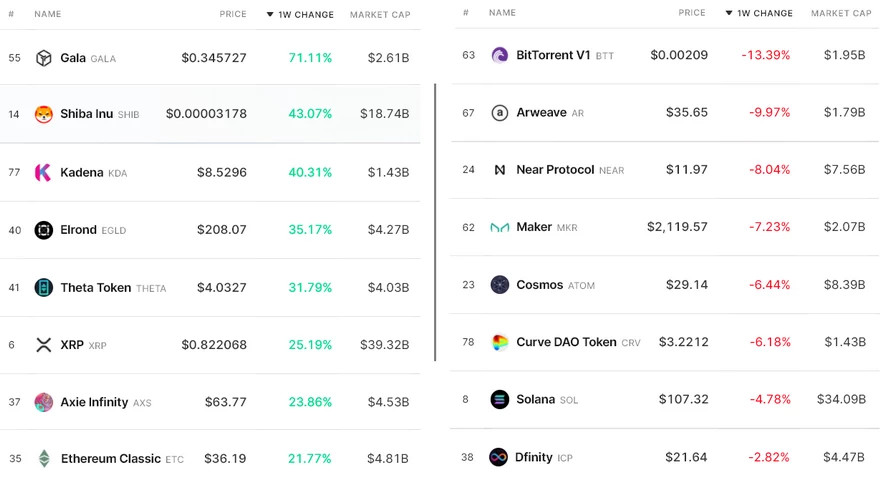
Task: Click the Curve DAO Token icon
Action: 500,342
